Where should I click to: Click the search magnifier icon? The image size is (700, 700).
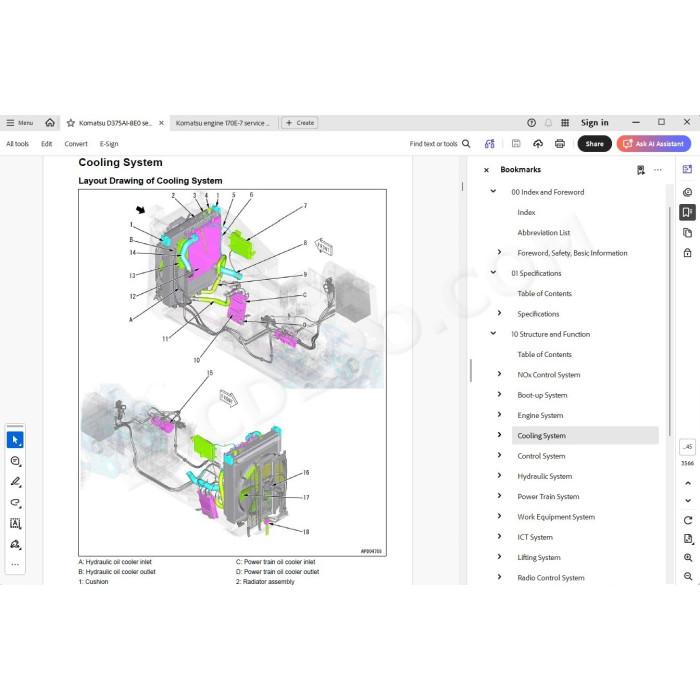coord(466,144)
